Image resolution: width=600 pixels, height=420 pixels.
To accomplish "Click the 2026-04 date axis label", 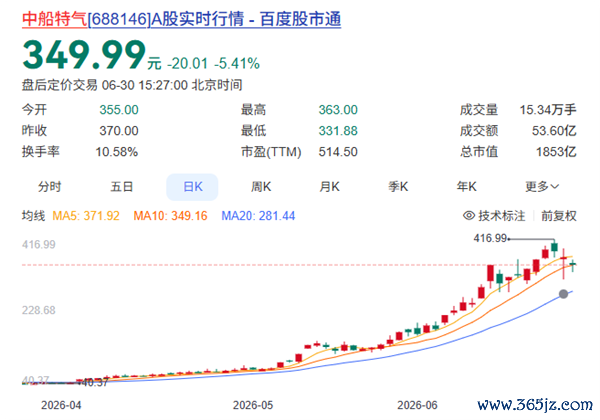I will click(61, 405).
